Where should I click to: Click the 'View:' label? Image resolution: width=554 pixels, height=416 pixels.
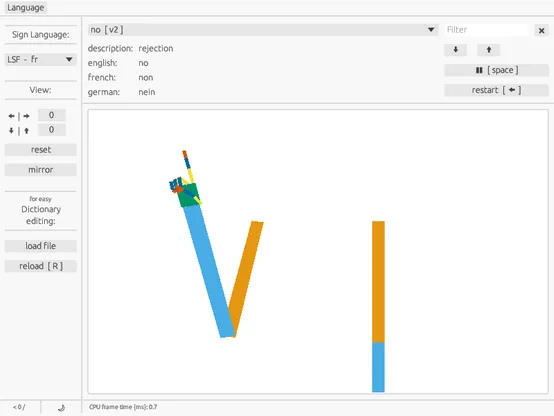[x=40, y=90]
